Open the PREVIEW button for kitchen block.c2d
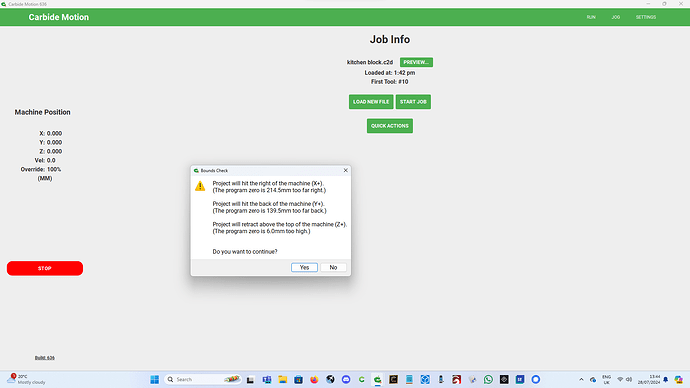The height and width of the screenshot is (388, 690). pyautogui.click(x=416, y=62)
